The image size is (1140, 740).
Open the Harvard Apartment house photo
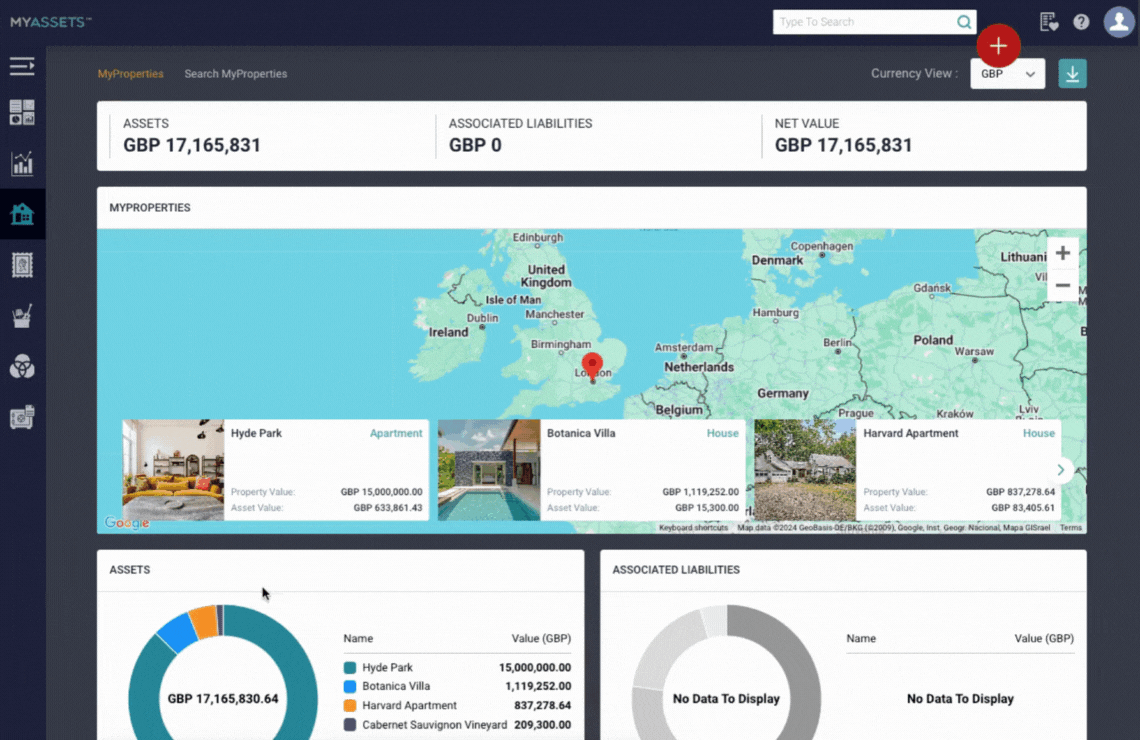[805, 470]
